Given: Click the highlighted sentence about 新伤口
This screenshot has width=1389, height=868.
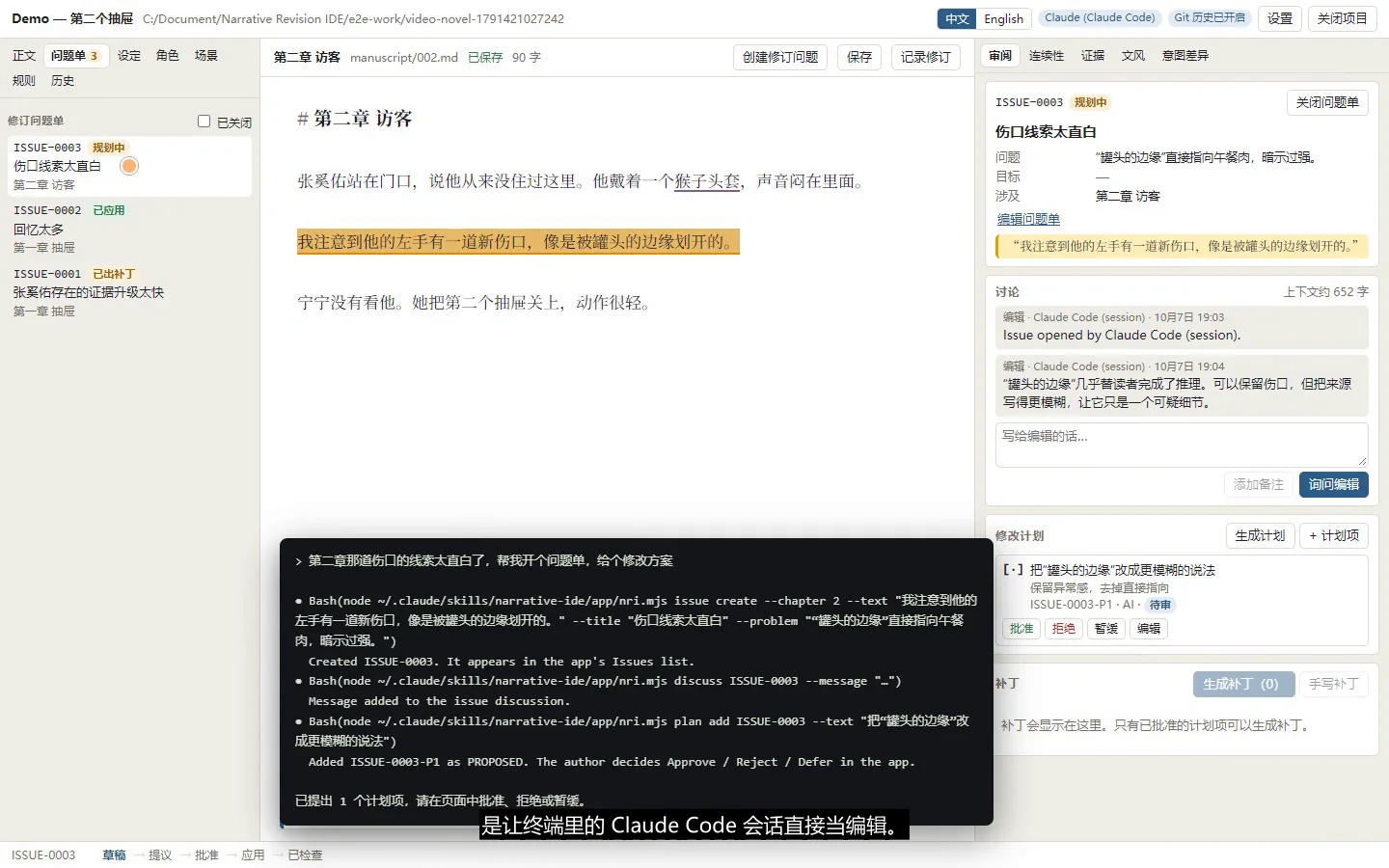Looking at the screenshot, I should click(x=518, y=241).
